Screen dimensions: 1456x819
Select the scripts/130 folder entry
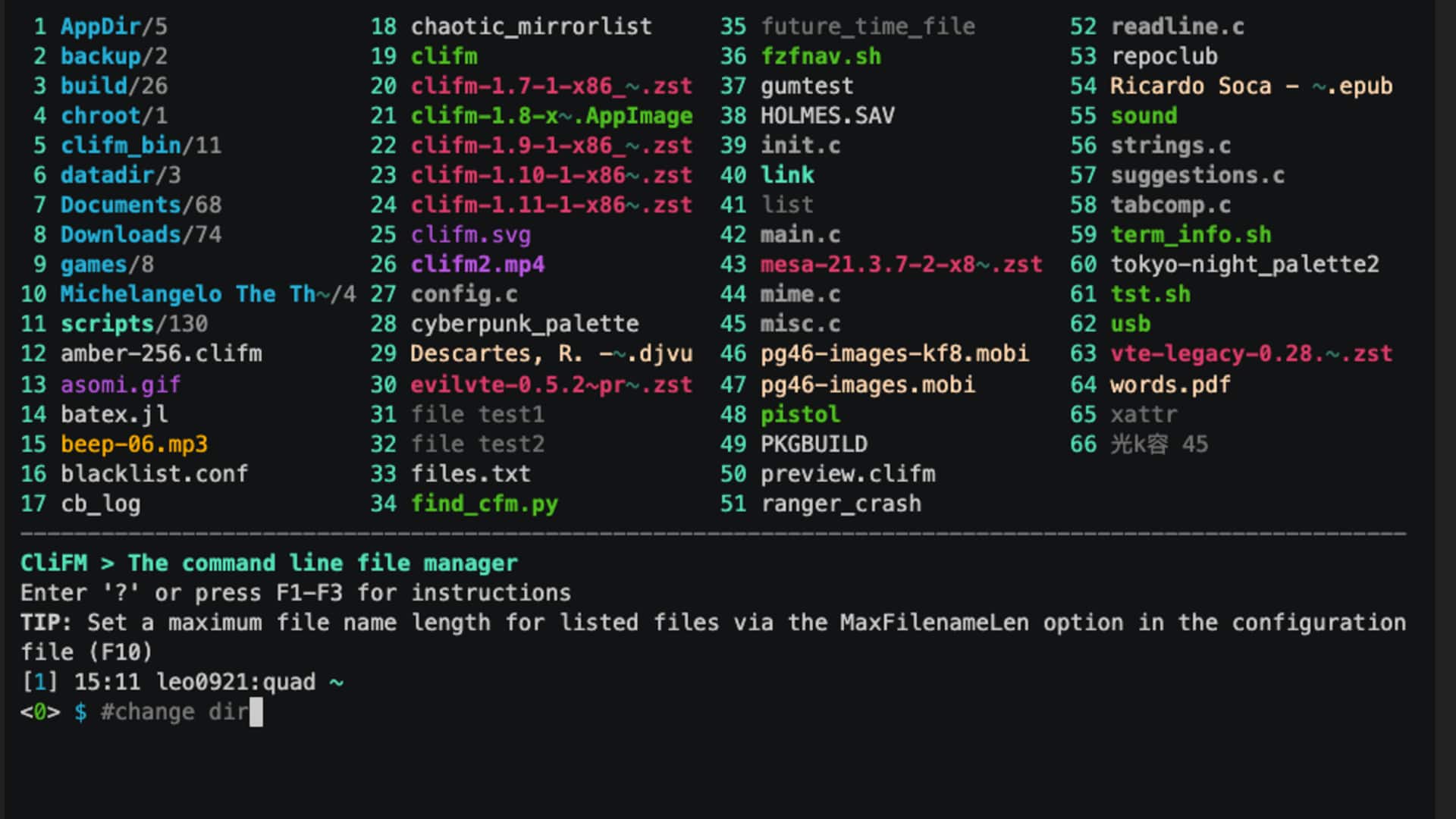134,324
